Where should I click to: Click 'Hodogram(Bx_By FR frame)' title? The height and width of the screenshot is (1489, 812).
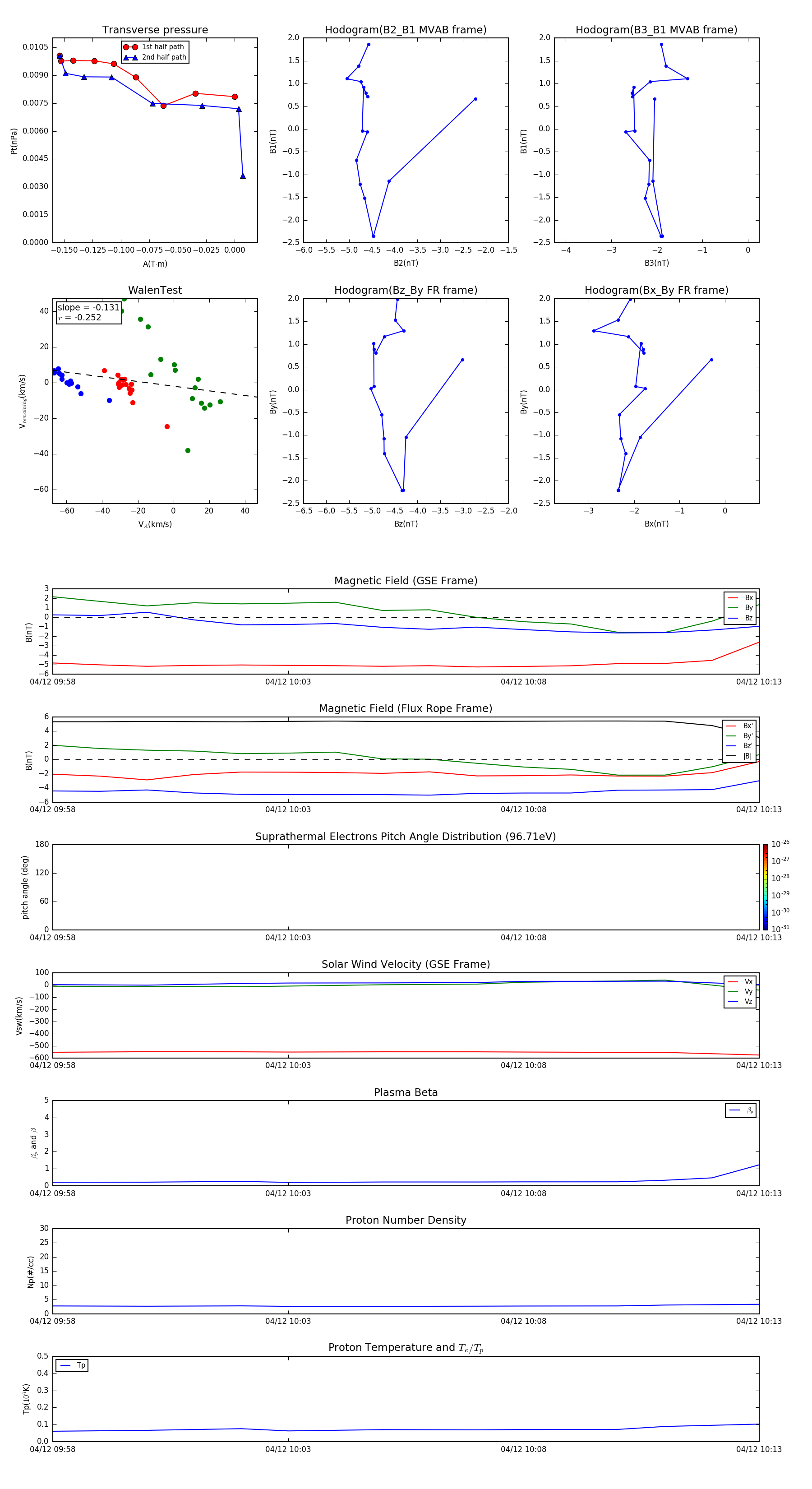coord(656,290)
